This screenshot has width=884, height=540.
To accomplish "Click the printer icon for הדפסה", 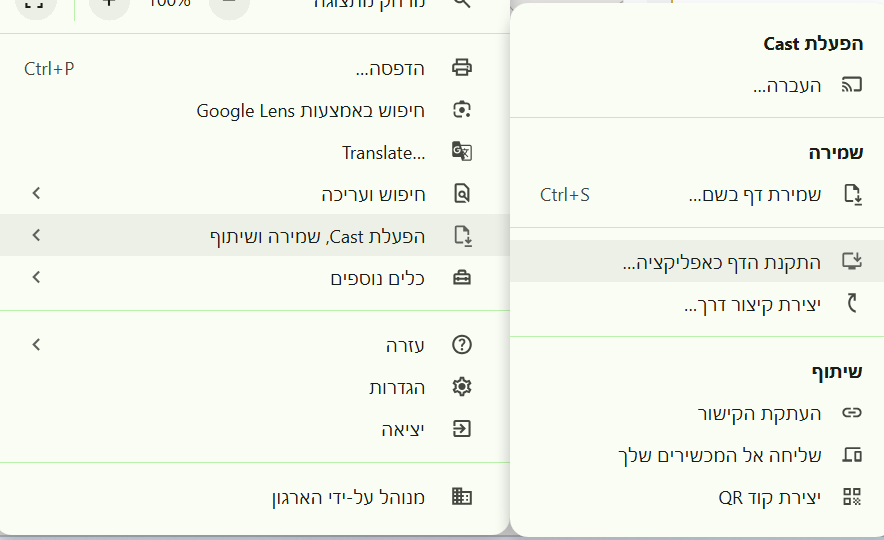I will (462, 68).
